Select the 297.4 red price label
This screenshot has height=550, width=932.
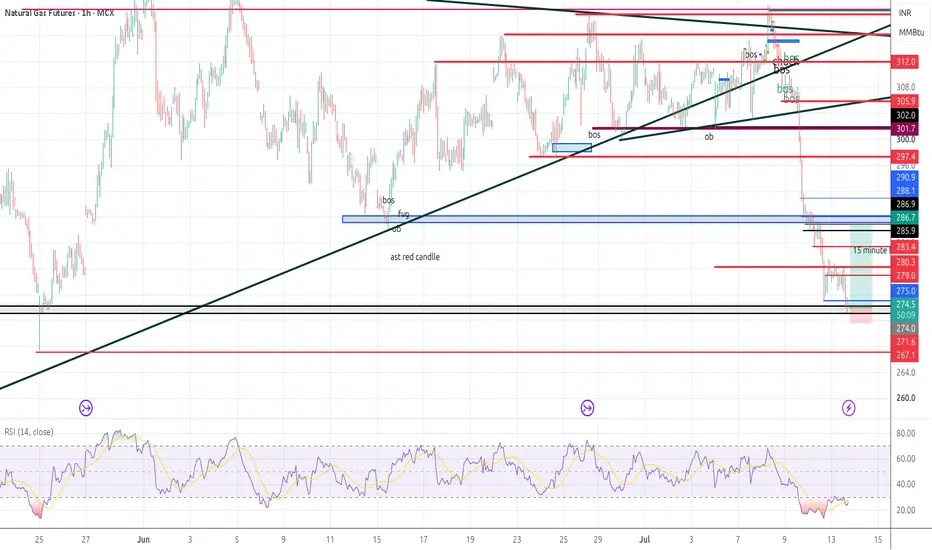click(905, 157)
